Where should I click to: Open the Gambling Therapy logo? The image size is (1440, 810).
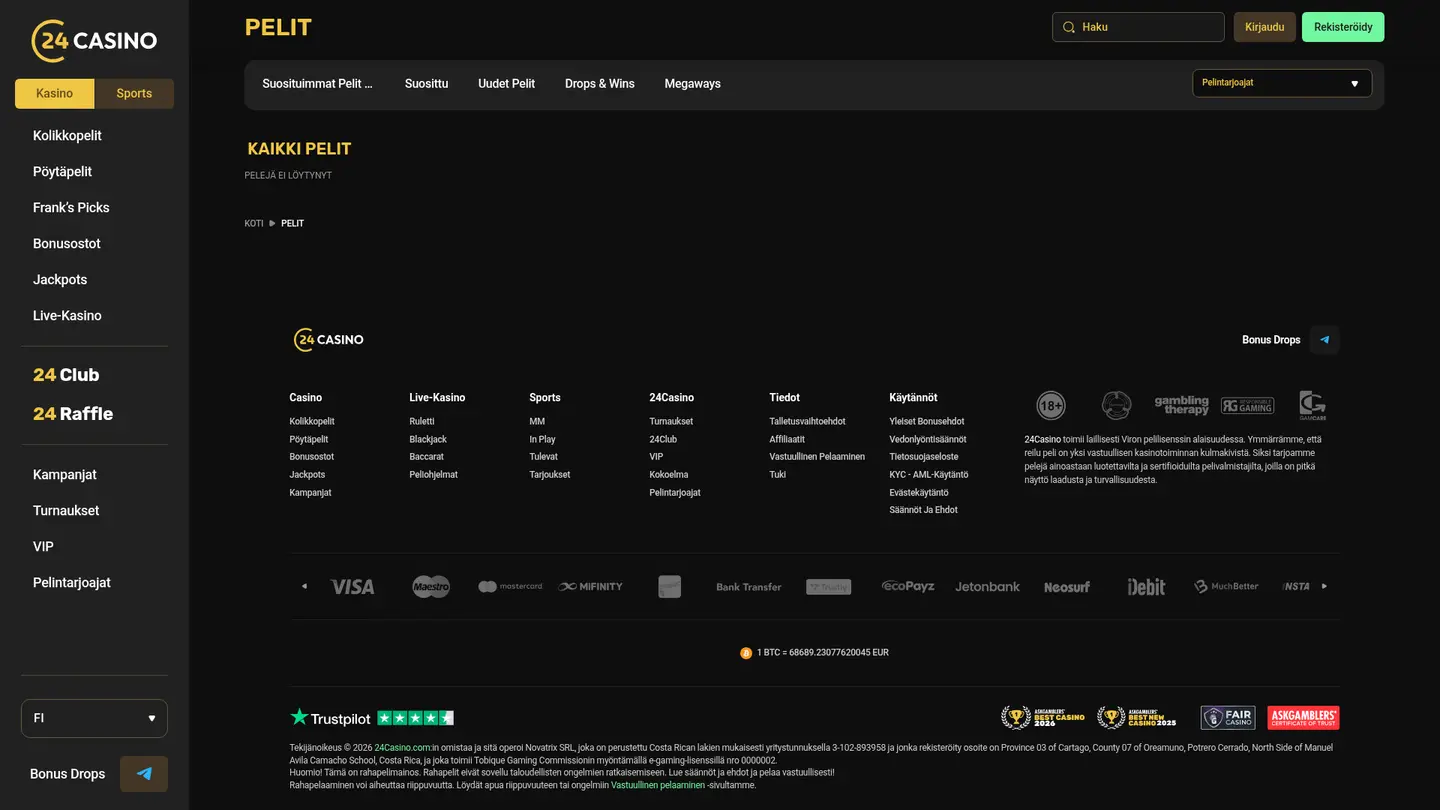[x=1182, y=405]
